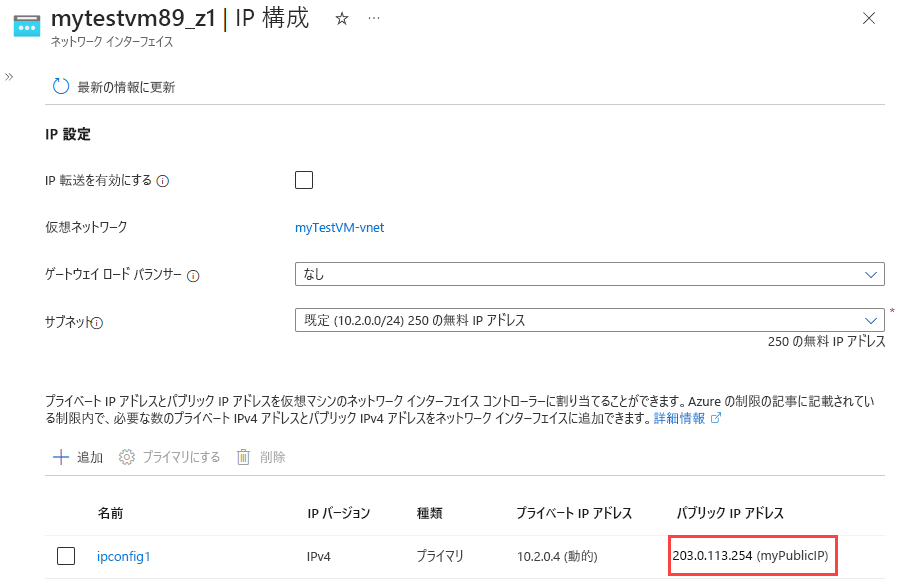Image resolution: width=899 pixels, height=588 pixels.
Task: Click the plus icon beside 追加
Action: pos(61,457)
